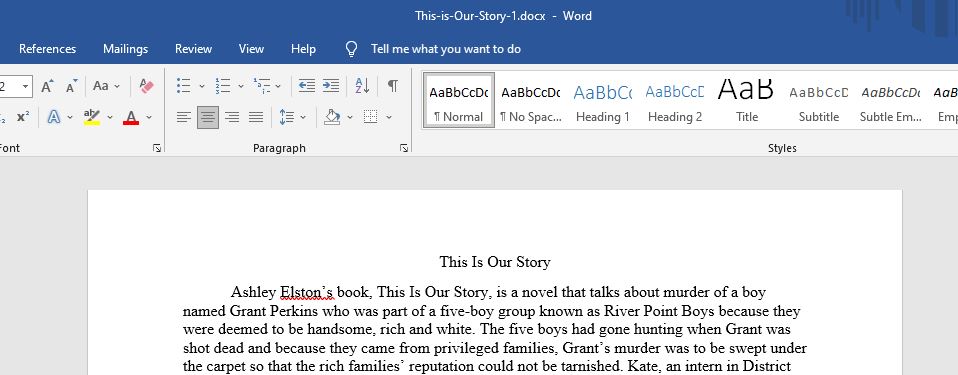Apply No Spacing style

point(530,101)
